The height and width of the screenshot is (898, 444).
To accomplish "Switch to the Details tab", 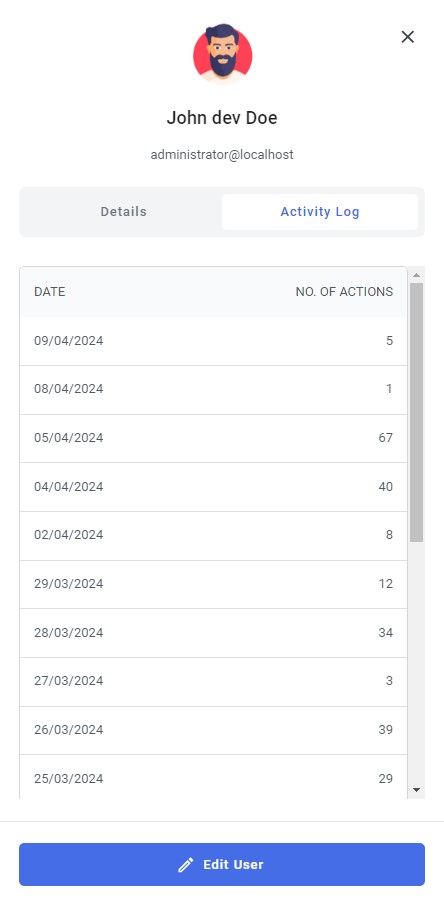I will pyautogui.click(x=124, y=212).
